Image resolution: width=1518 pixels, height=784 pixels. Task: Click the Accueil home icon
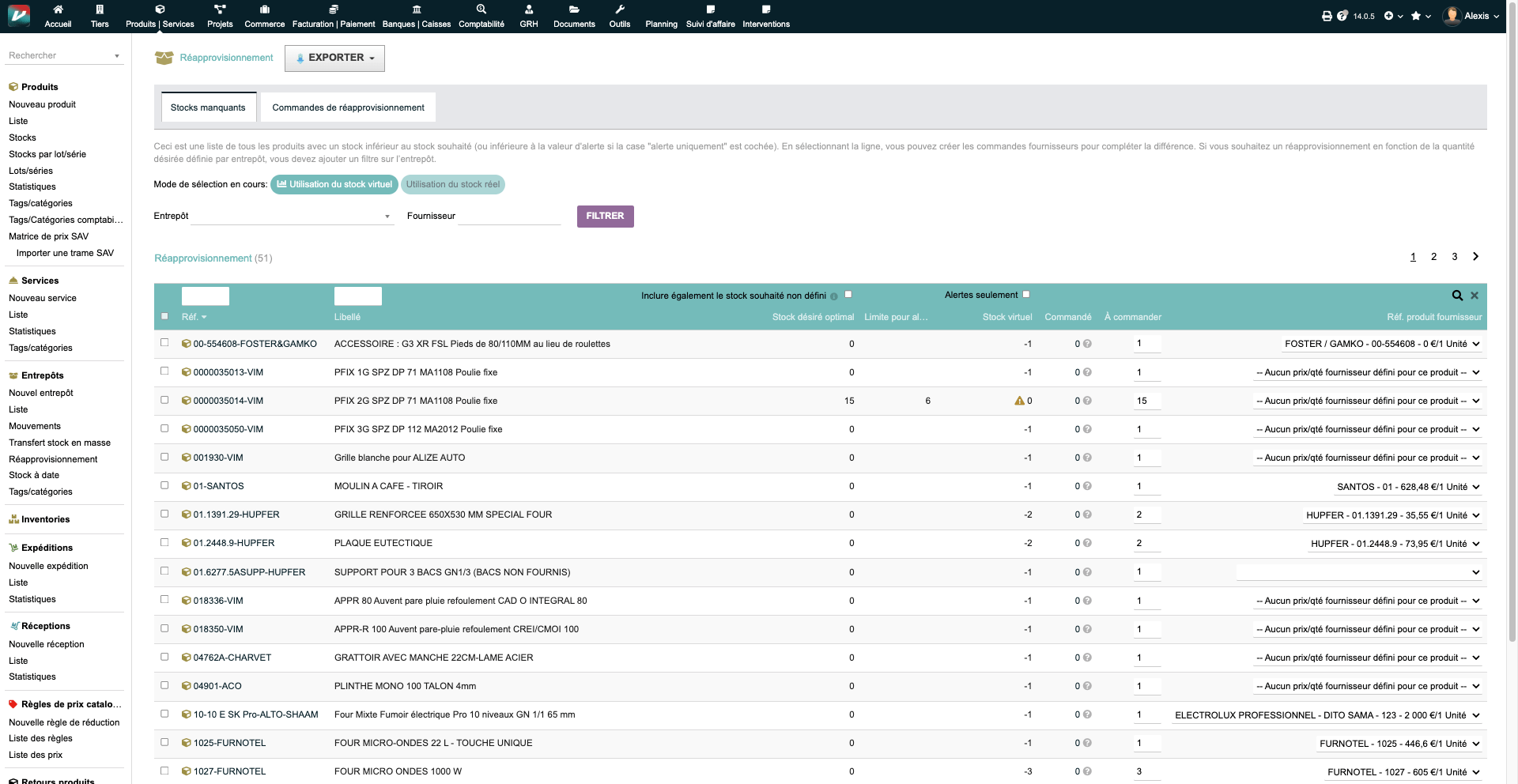point(58,9)
